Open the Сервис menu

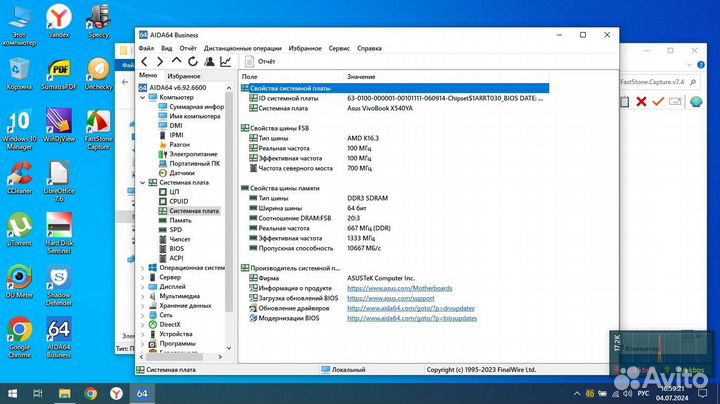coord(339,48)
